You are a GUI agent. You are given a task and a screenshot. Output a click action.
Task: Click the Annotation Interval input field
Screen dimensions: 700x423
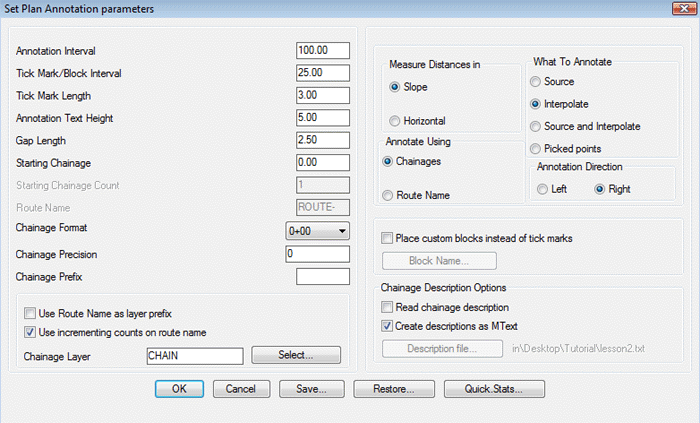(x=322, y=50)
